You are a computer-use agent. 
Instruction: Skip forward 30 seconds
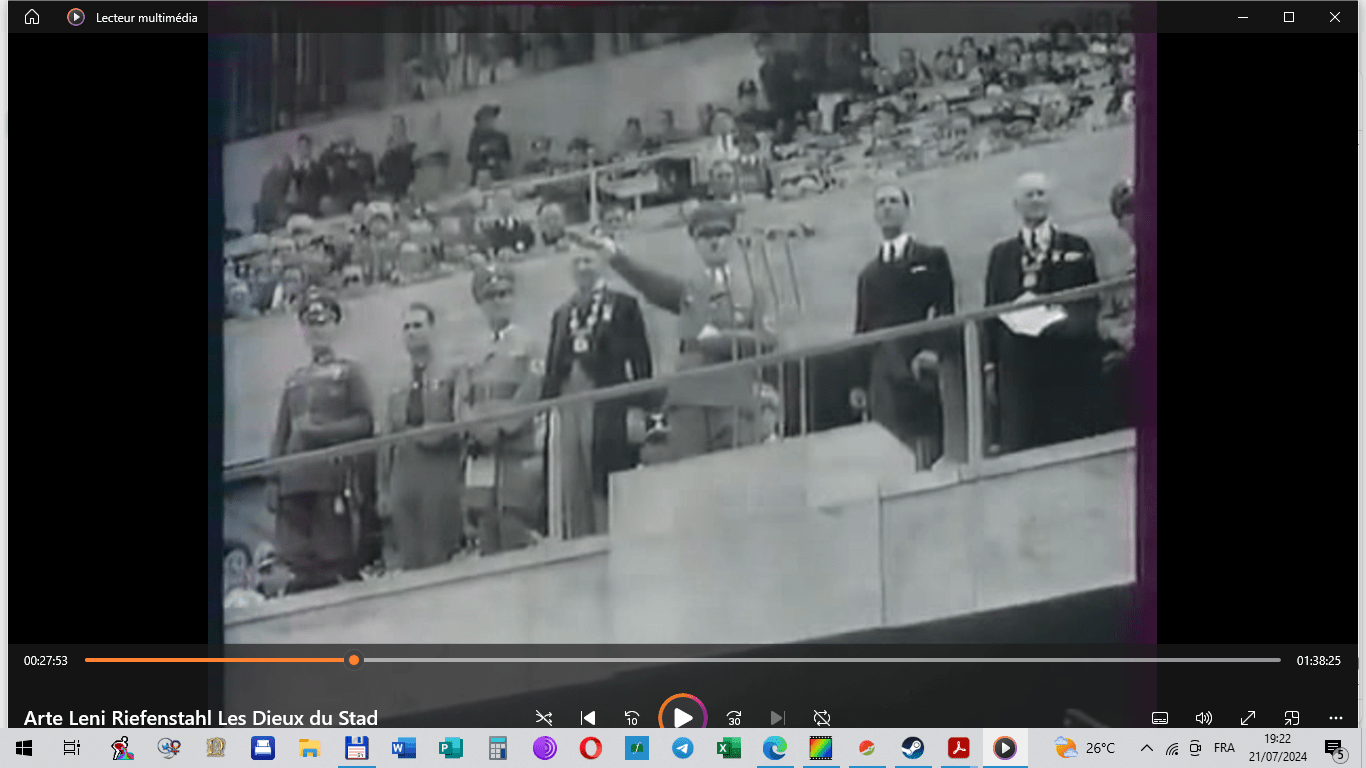734,718
